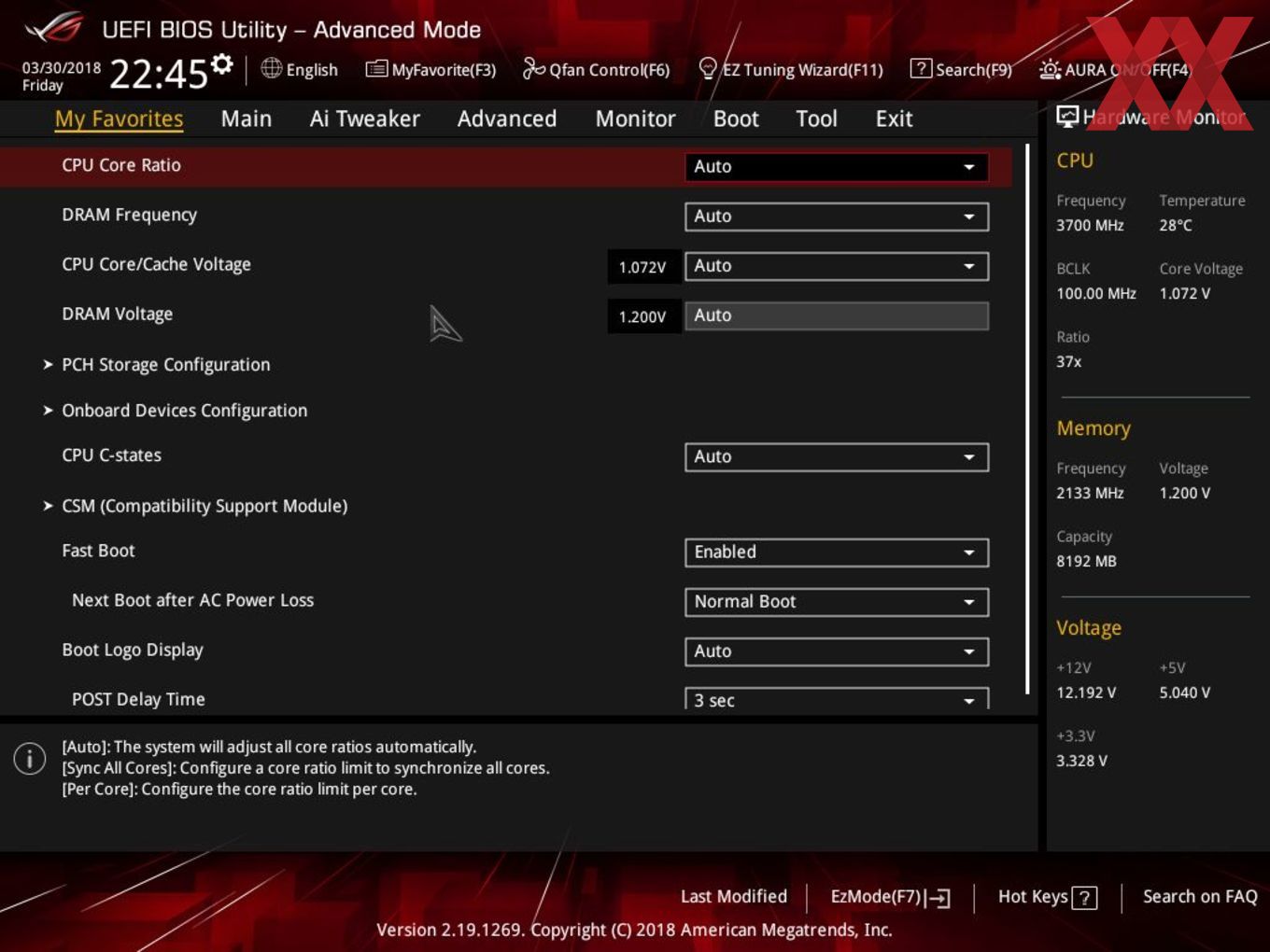Screen dimensions: 1270x952
Task: Switch to the Main tab
Action: pos(247,119)
